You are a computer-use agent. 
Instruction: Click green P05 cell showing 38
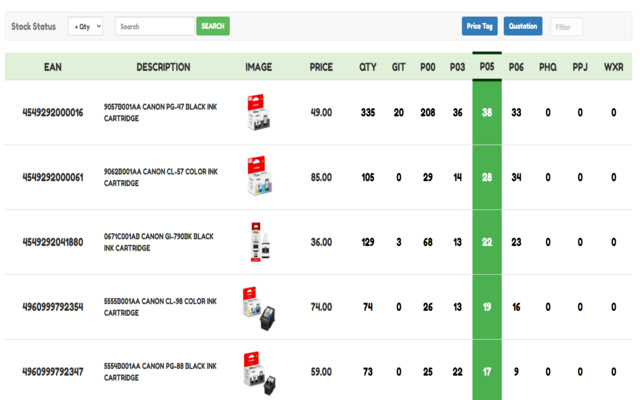coord(487,112)
